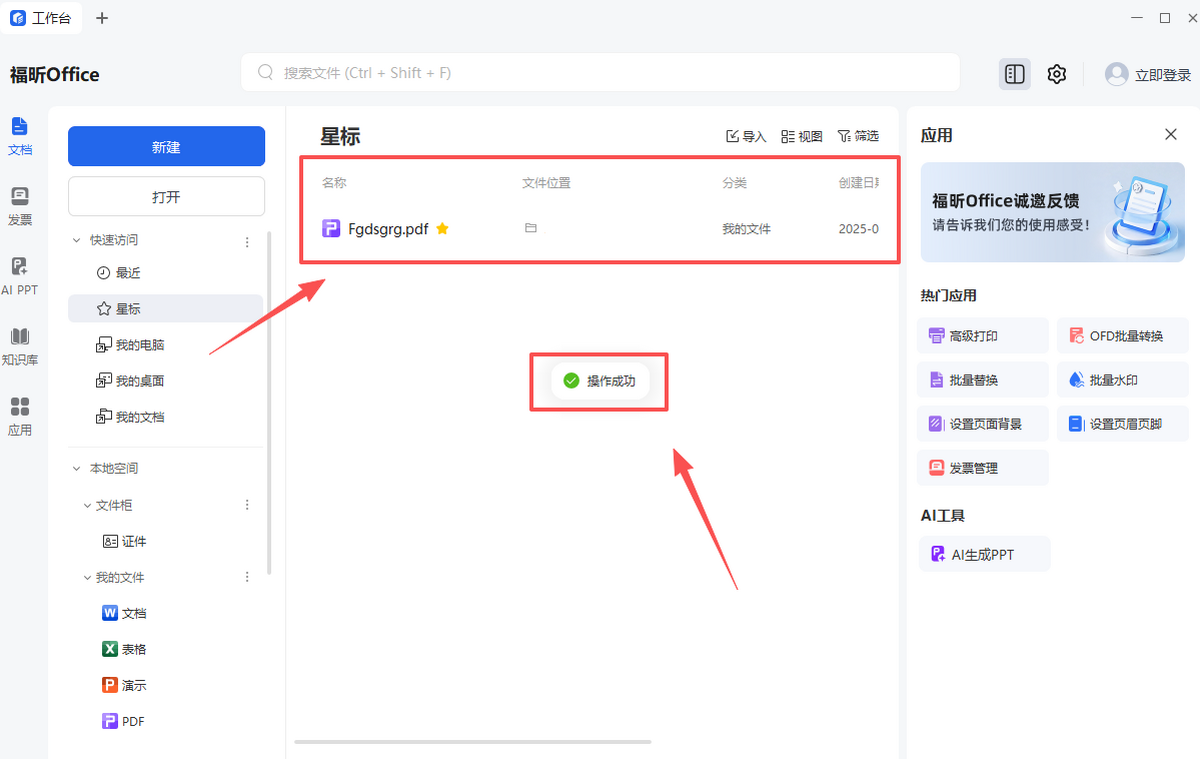Viewport: 1200px width, 759px height.
Task: Open the 我的文件 more options menu
Action: [247, 577]
